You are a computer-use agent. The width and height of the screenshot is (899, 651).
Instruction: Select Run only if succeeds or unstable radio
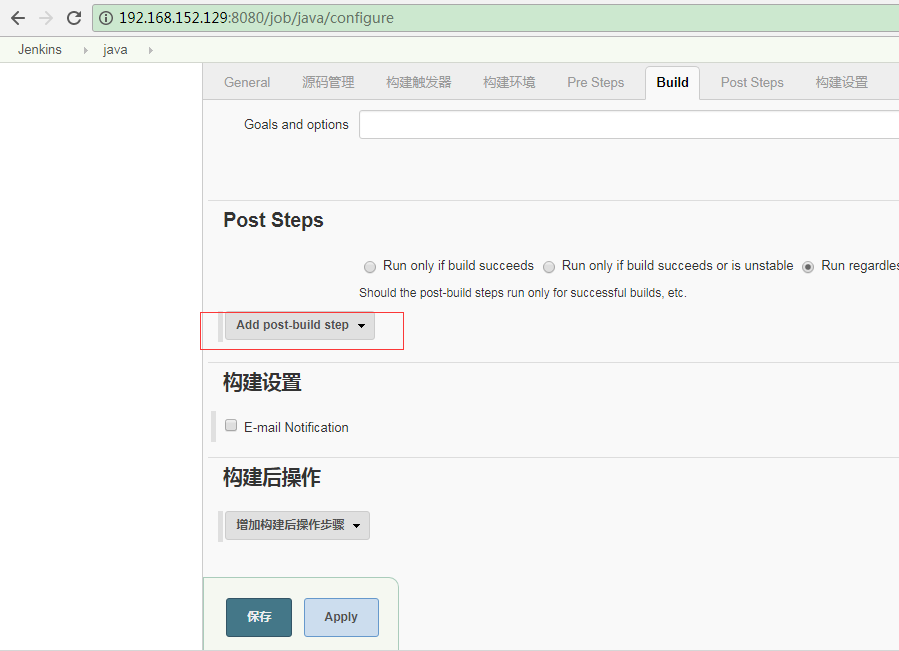(549, 267)
